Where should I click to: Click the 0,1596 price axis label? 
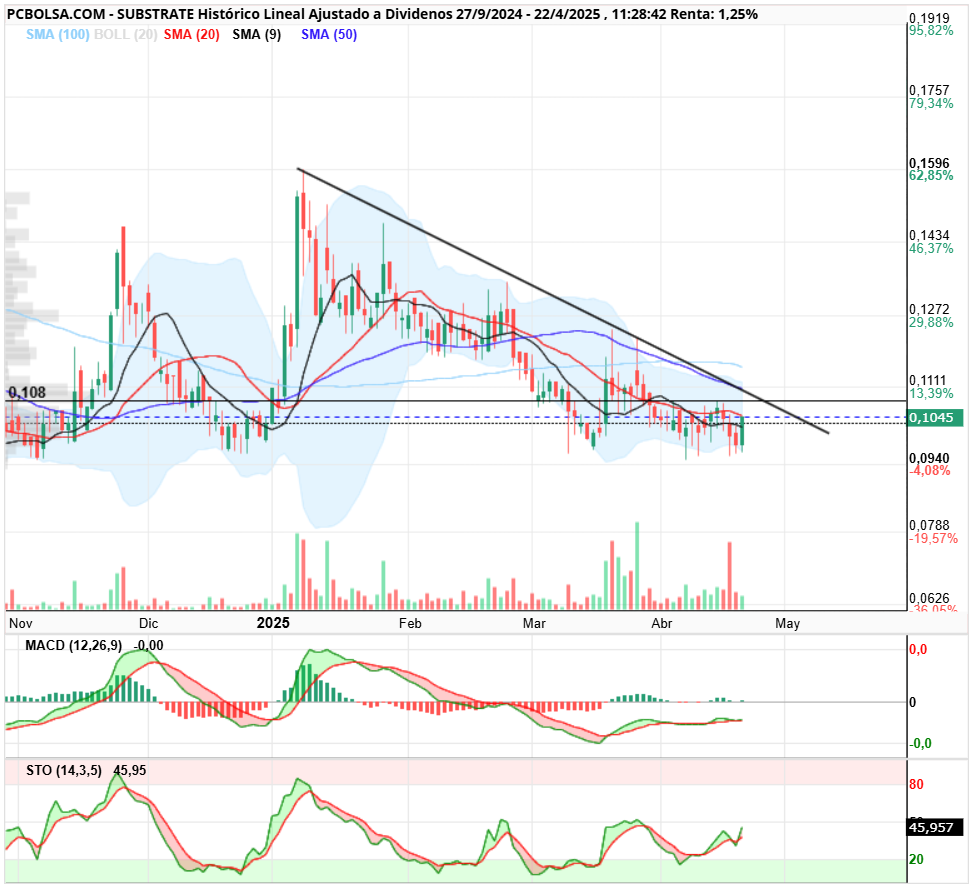930,163
